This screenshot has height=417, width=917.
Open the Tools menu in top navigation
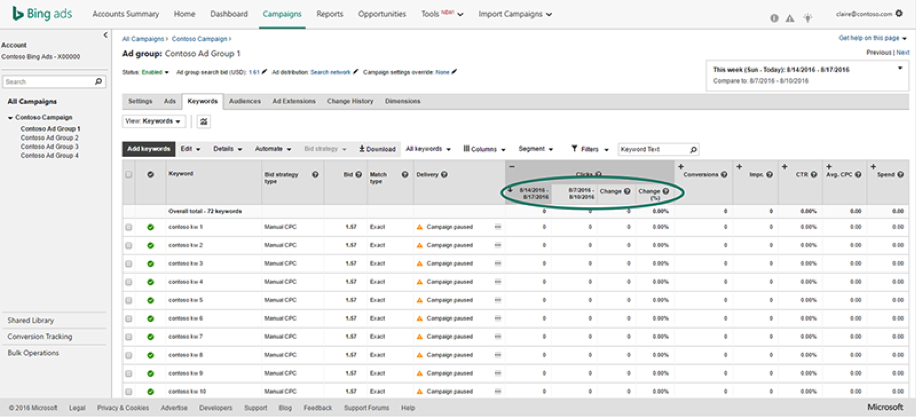coord(442,14)
